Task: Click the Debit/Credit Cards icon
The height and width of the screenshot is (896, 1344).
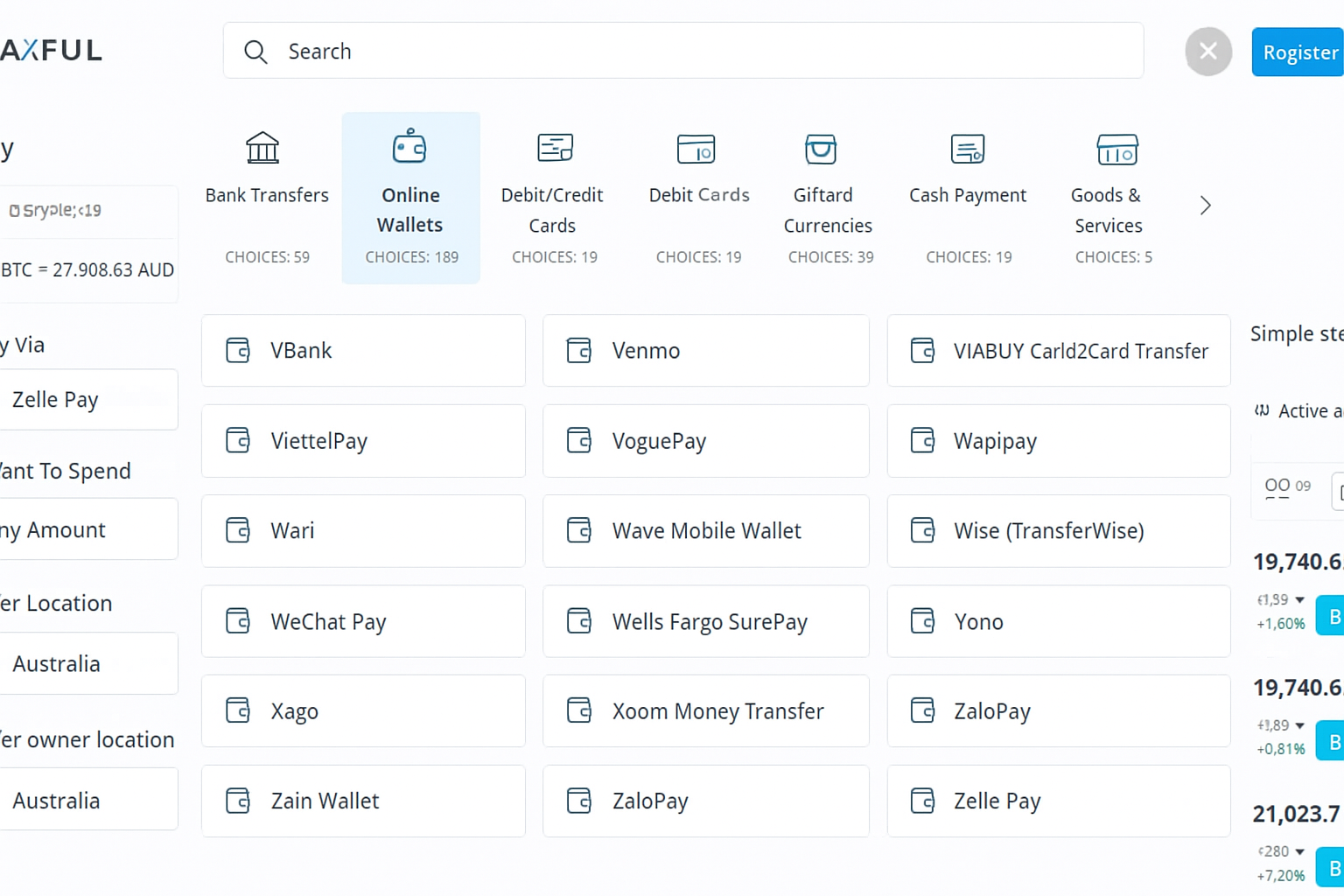Action: tap(555, 148)
